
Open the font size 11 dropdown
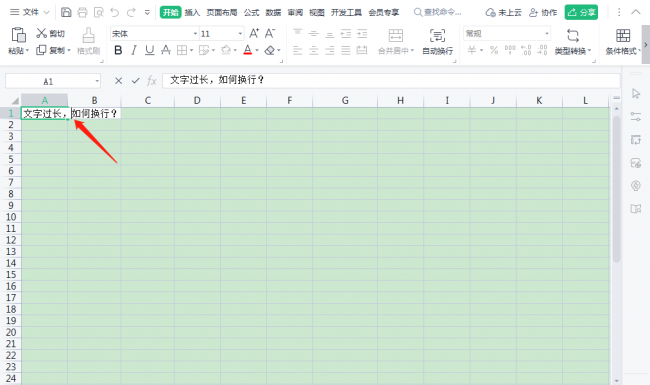point(240,34)
